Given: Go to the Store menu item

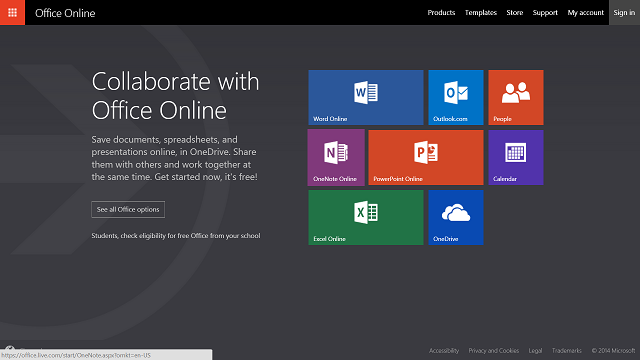Looking at the screenshot, I should point(515,13).
